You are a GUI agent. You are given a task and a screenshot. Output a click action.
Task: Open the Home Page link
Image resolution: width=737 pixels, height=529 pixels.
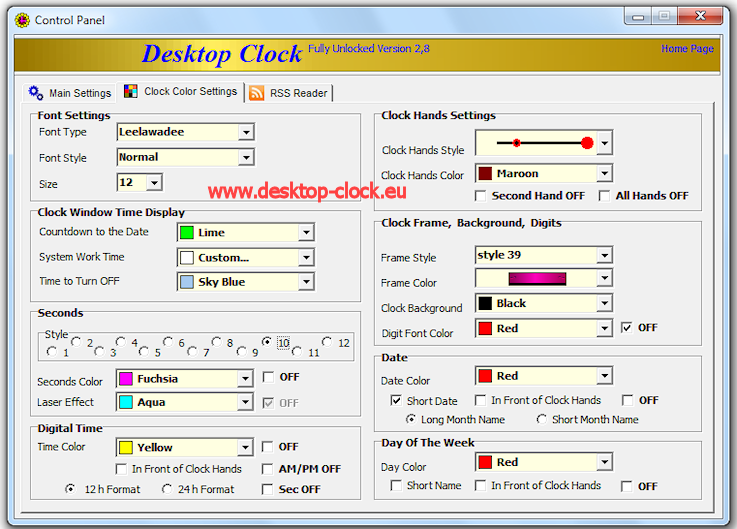point(687,48)
